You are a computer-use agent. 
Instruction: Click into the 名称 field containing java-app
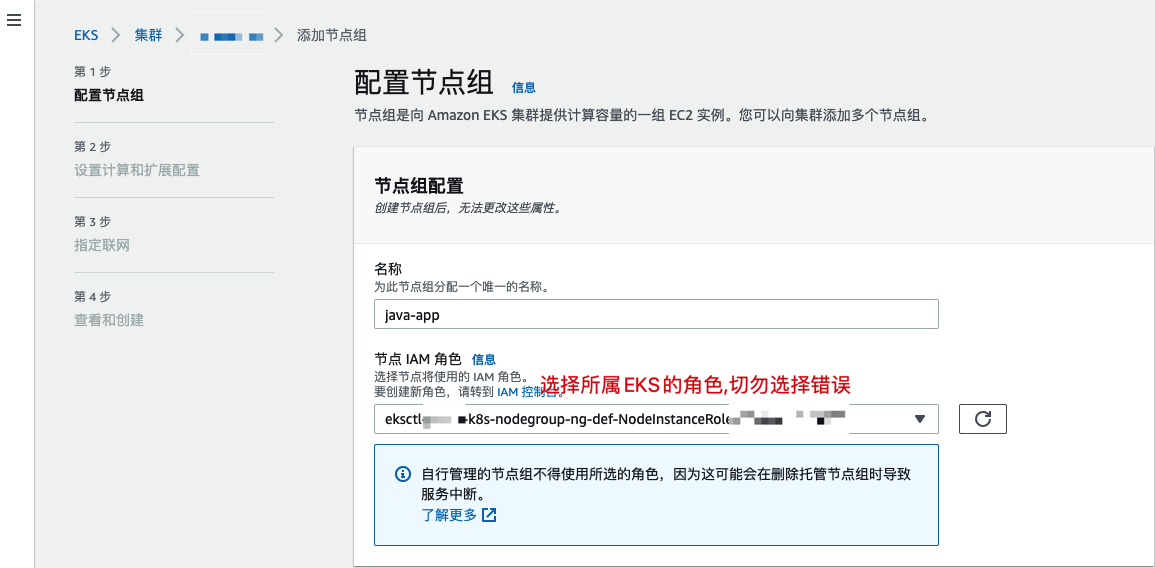[656, 314]
